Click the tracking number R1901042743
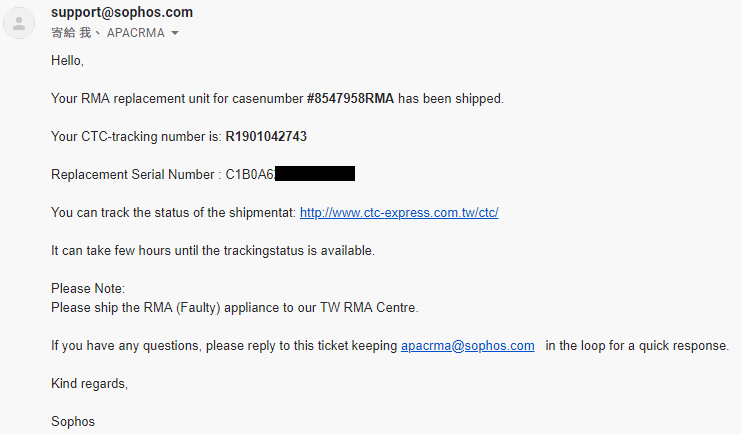Screen dimensions: 741x434 tap(266, 137)
